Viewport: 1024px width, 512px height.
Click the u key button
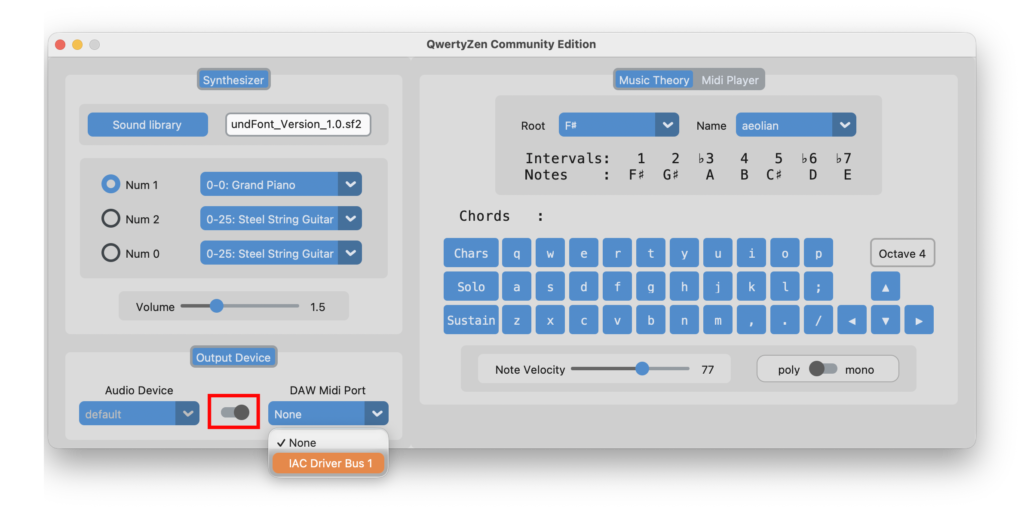pos(718,253)
